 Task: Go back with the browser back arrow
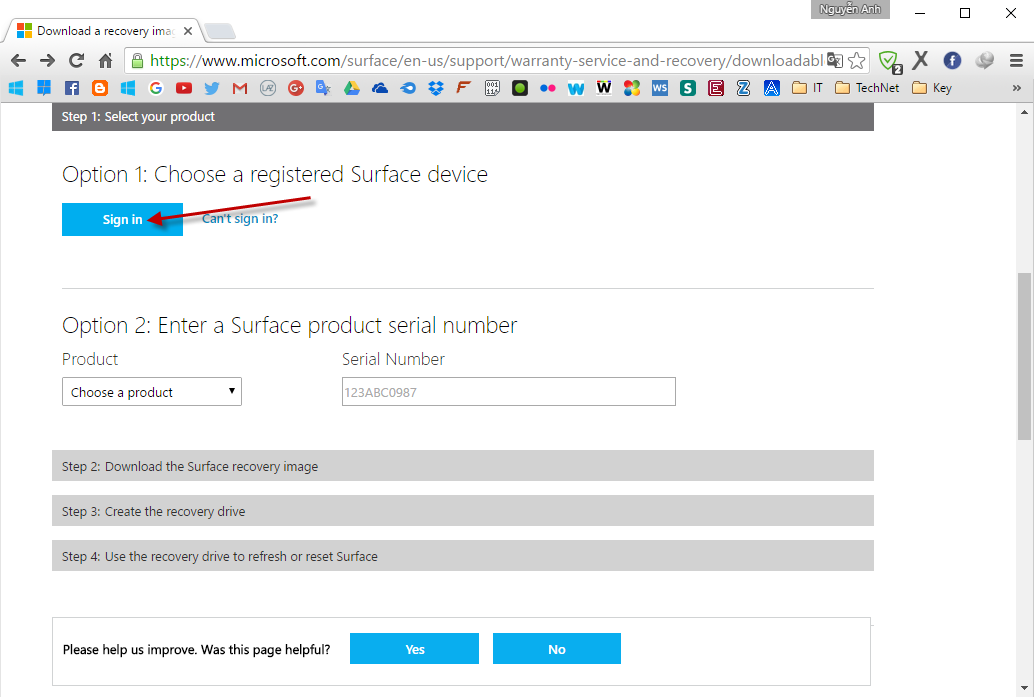pos(18,61)
